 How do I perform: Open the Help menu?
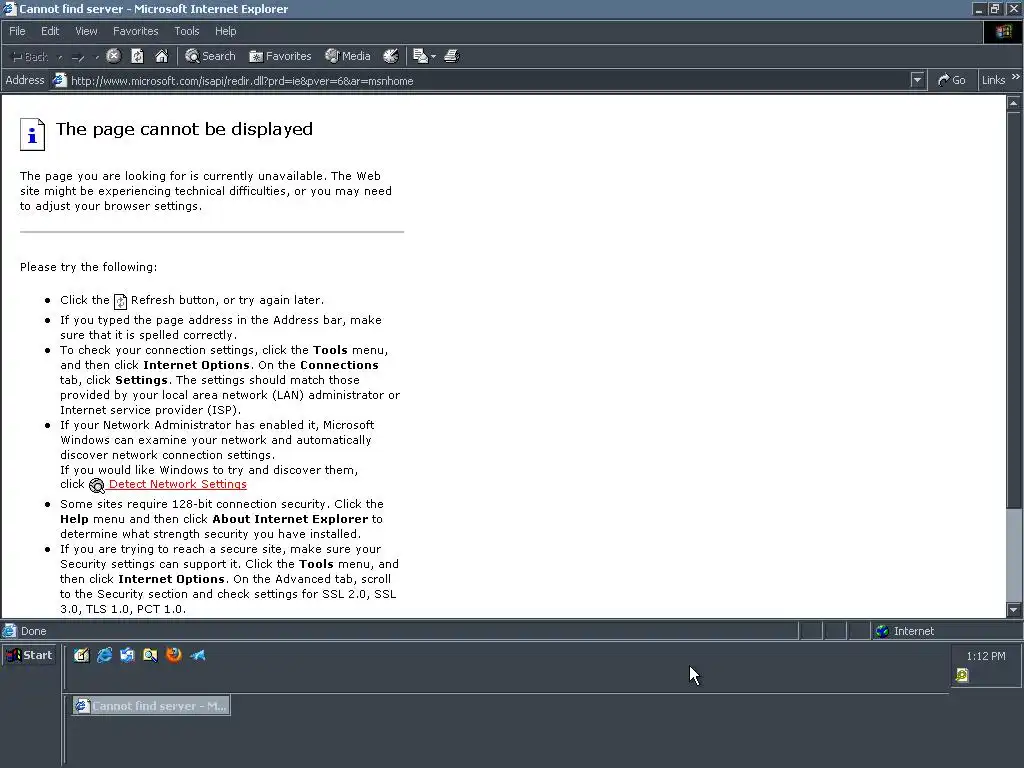pyautogui.click(x=225, y=31)
